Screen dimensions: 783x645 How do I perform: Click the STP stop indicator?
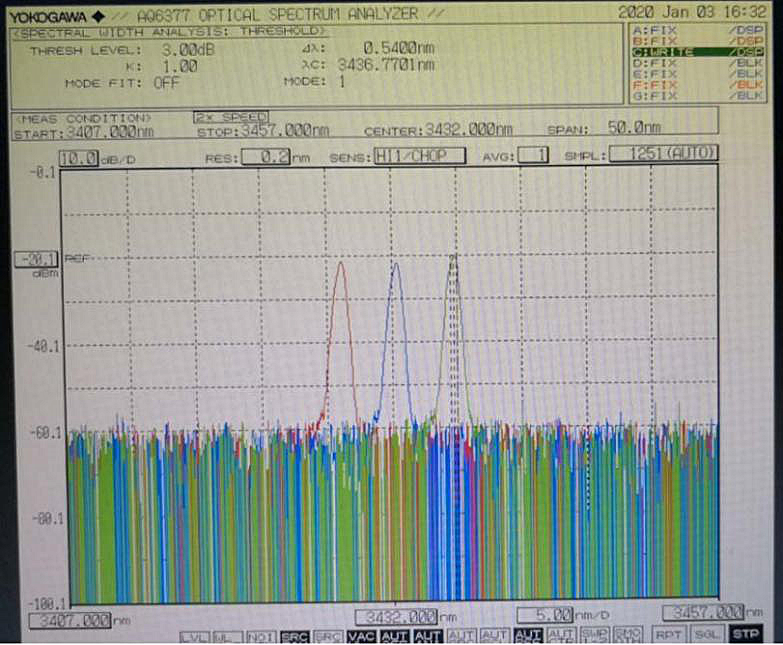click(x=745, y=634)
